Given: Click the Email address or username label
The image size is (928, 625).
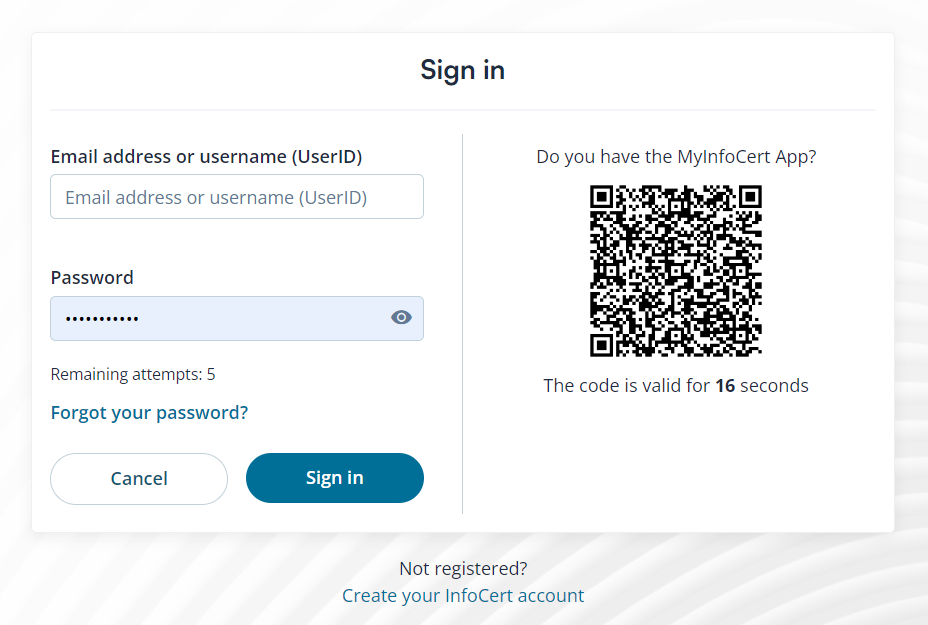Looking at the screenshot, I should point(206,157).
